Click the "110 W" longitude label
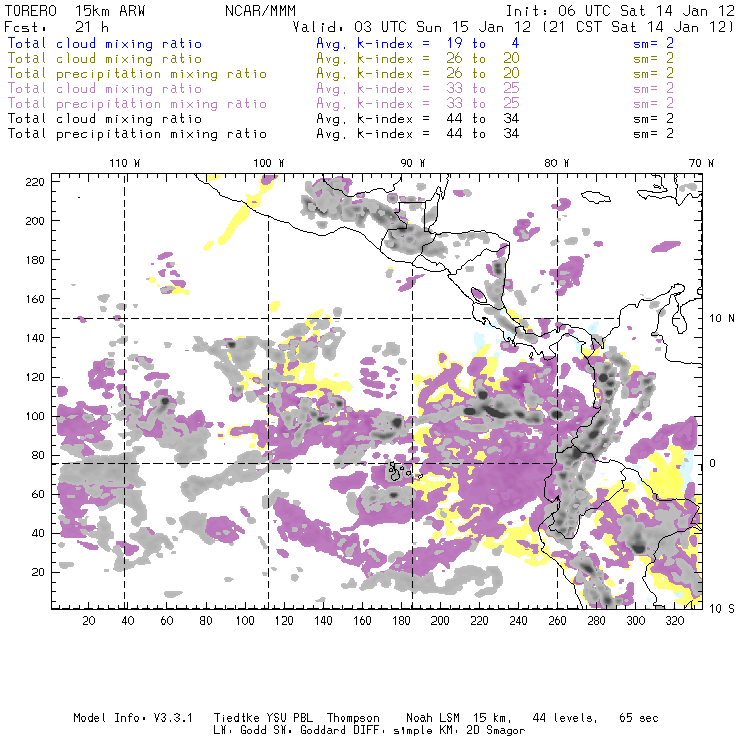The height and width of the screenshot is (740, 740). point(125,163)
